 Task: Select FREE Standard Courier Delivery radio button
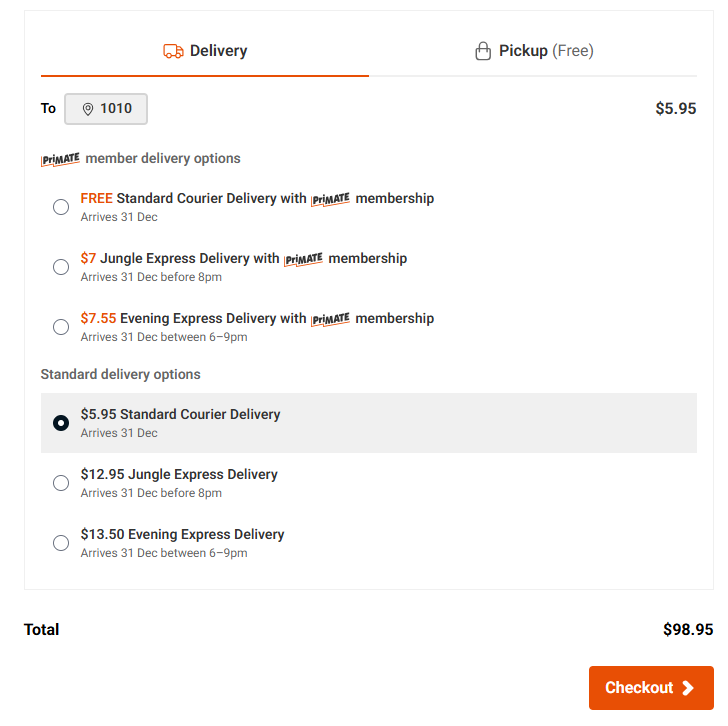[x=61, y=207]
